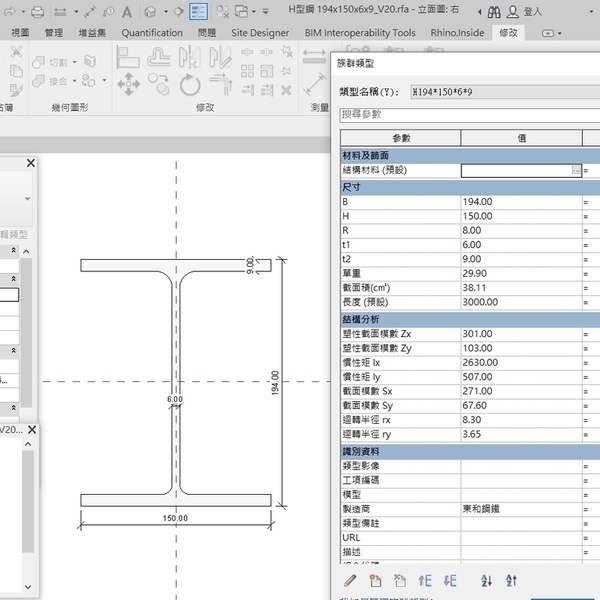Move parameter up with arrow icon
Screen dimensions: 600x600
click(x=425, y=580)
